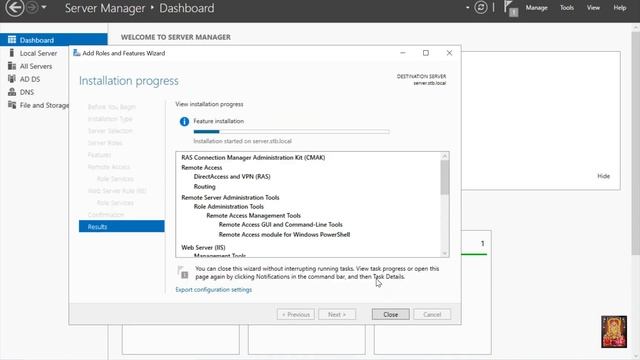Image resolution: width=640 pixels, height=360 pixels.
Task: Click the File and Storage icon
Action: (x=12, y=105)
